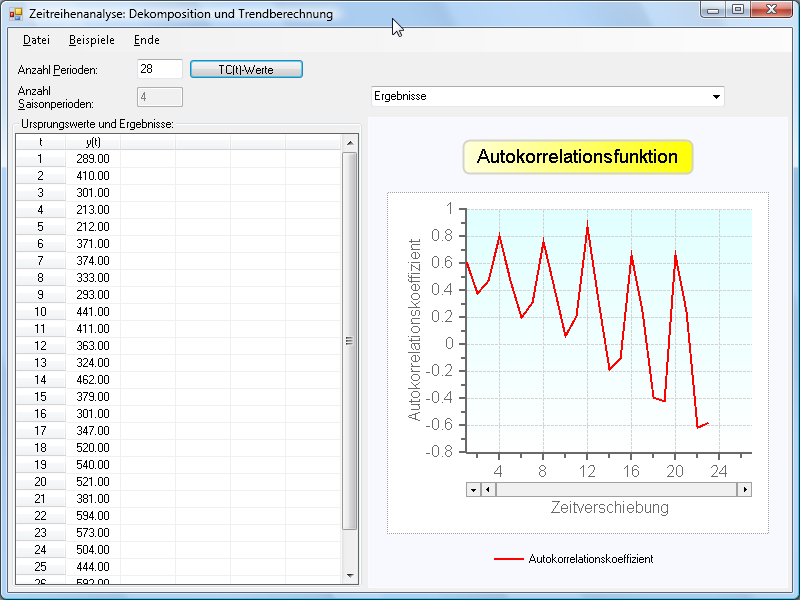Minimize the Zeitreihenanalyse window
800x600 pixels.
713,10
